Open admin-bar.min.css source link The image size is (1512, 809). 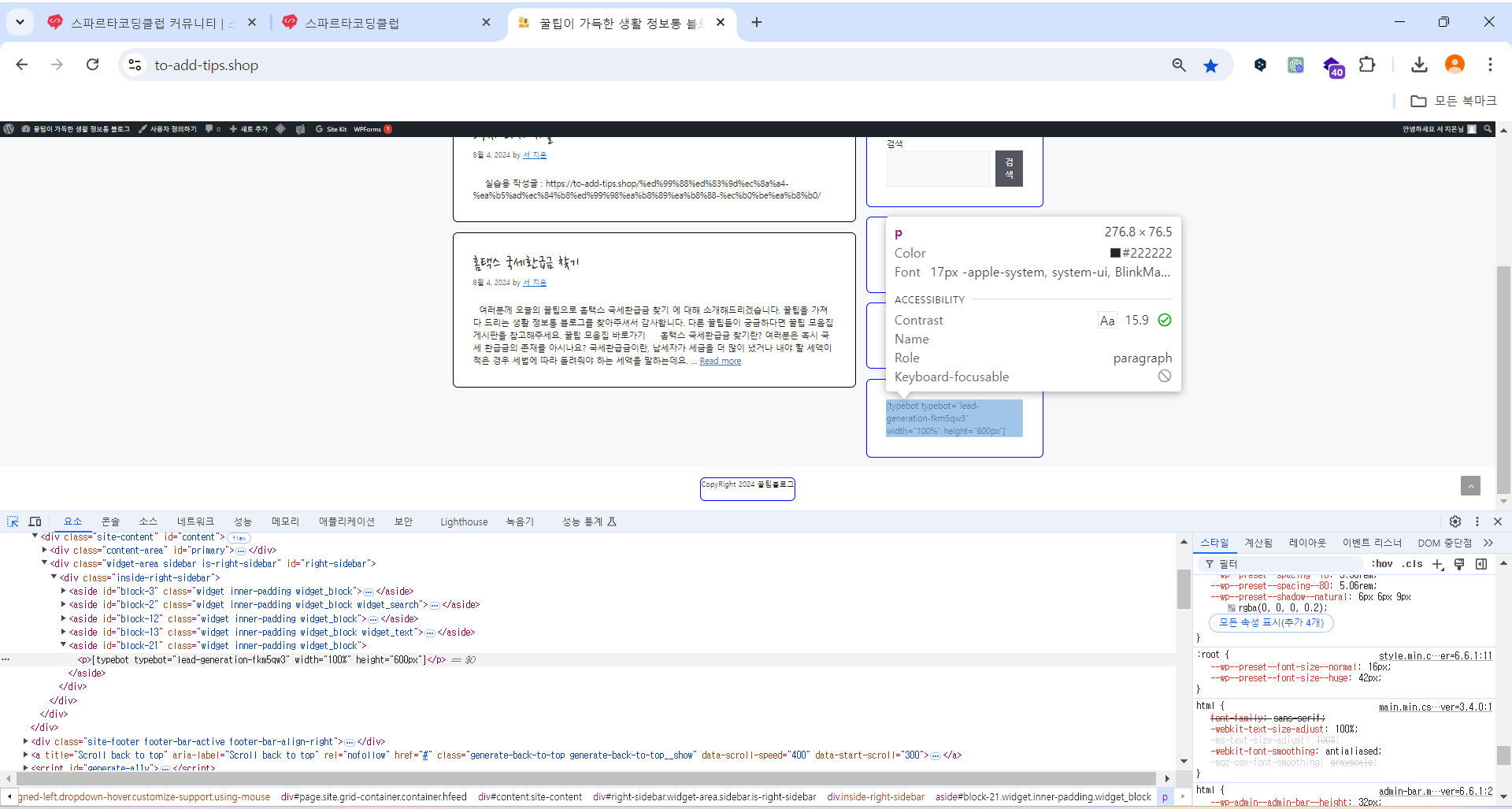pos(1435,792)
